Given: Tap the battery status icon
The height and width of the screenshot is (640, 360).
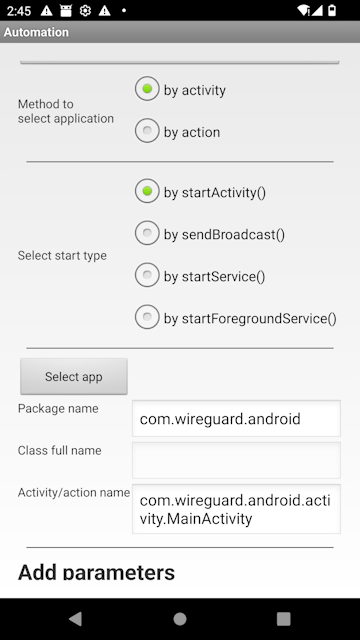Looking at the screenshot, I should click(x=332, y=10).
